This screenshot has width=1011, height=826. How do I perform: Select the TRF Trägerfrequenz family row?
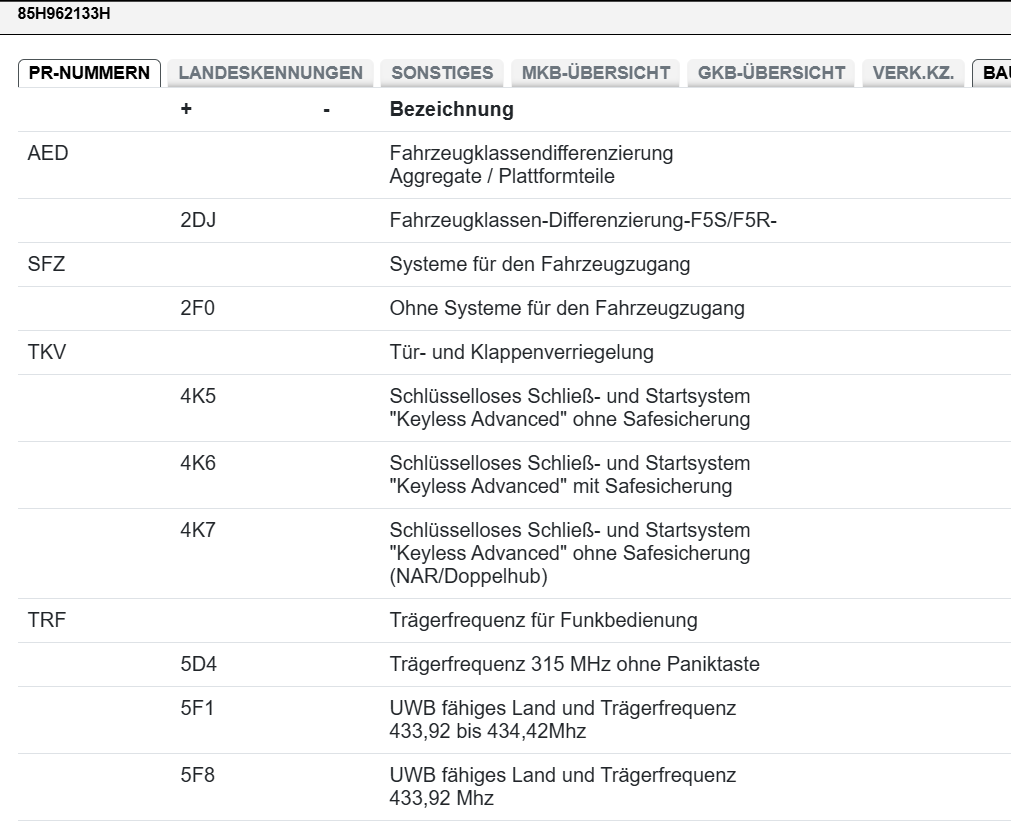click(x=46, y=621)
